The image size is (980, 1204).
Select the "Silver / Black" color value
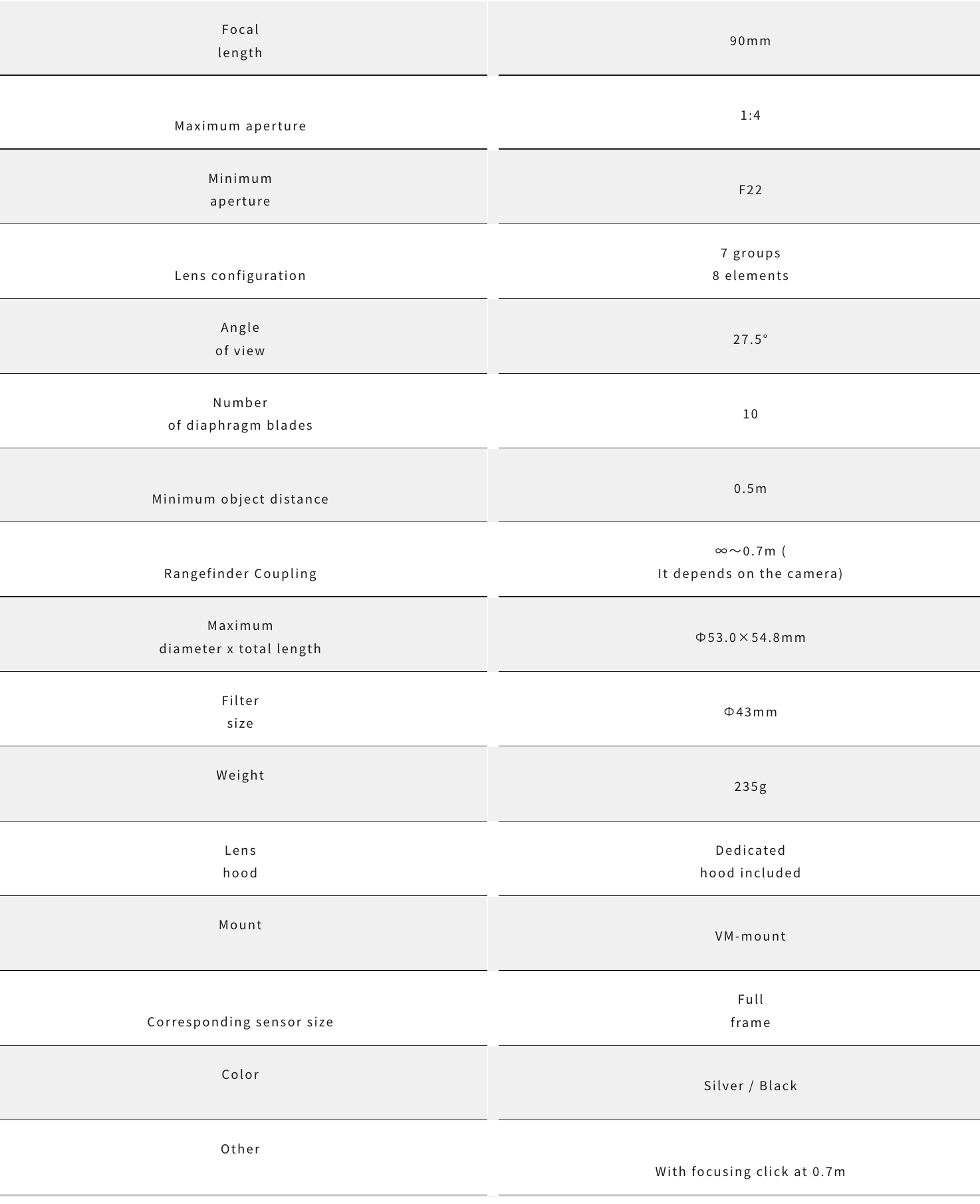pyautogui.click(x=750, y=1086)
